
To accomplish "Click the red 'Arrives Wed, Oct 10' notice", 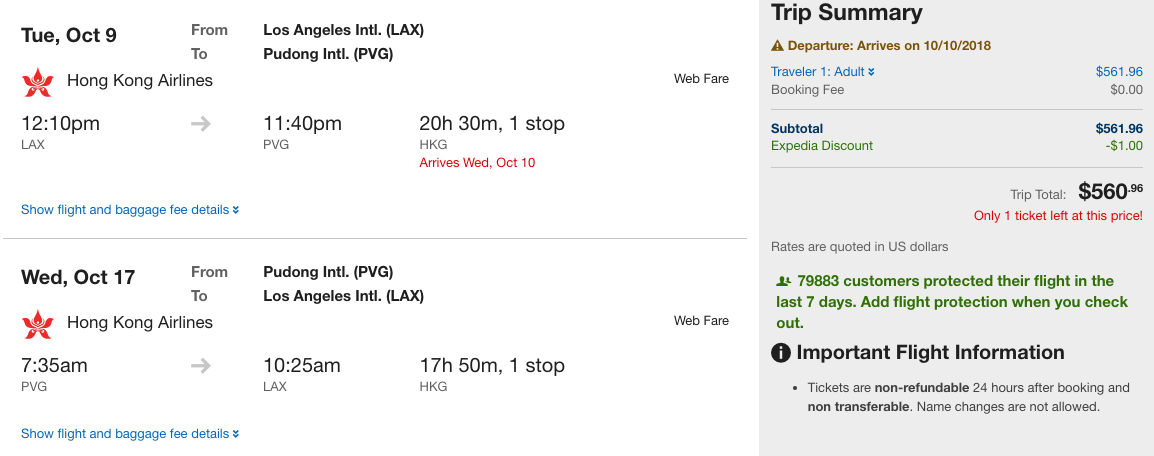I will [477, 163].
